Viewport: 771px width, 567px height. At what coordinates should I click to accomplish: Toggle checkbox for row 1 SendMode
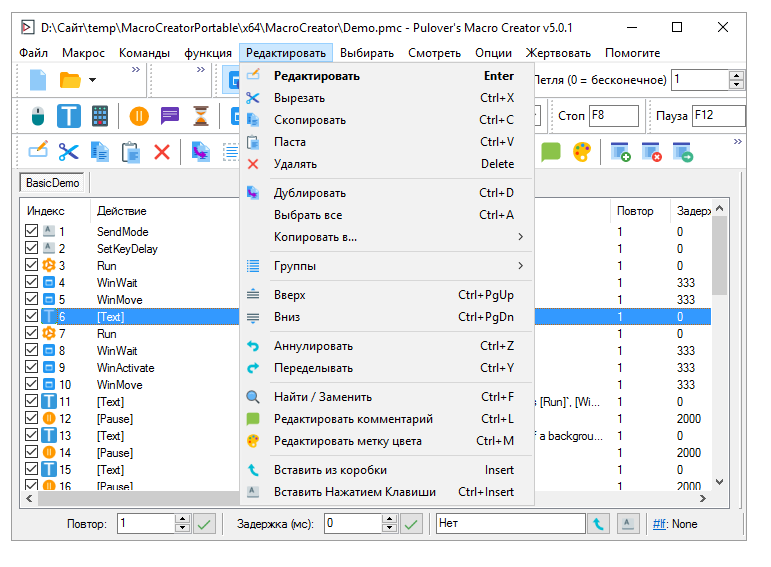tap(31, 231)
